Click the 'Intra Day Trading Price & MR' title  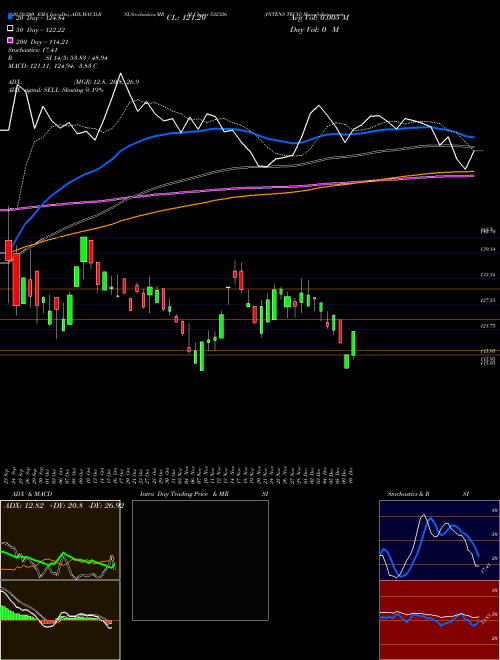click(x=184, y=494)
